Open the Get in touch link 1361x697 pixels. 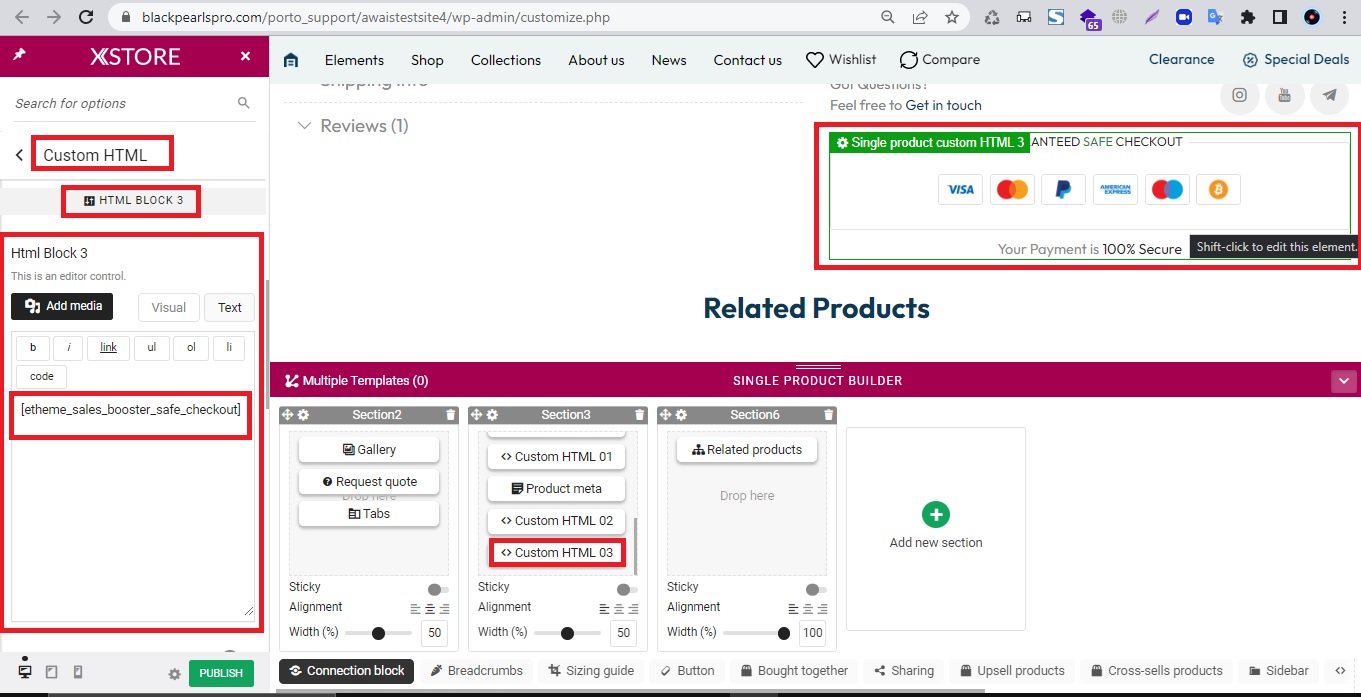[x=943, y=105]
